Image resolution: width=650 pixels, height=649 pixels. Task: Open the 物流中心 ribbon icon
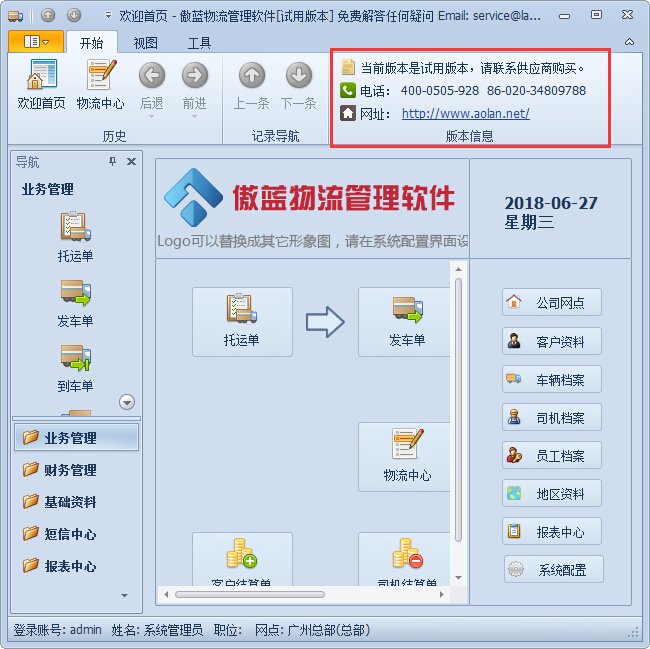point(100,85)
